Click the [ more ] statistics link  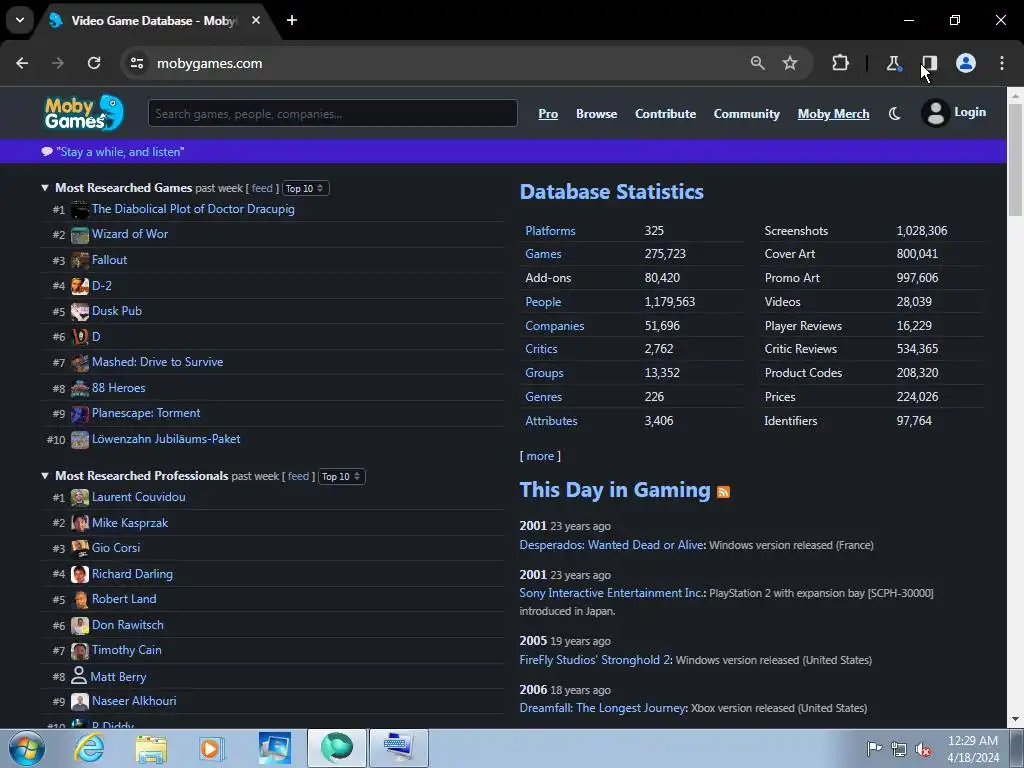point(540,456)
